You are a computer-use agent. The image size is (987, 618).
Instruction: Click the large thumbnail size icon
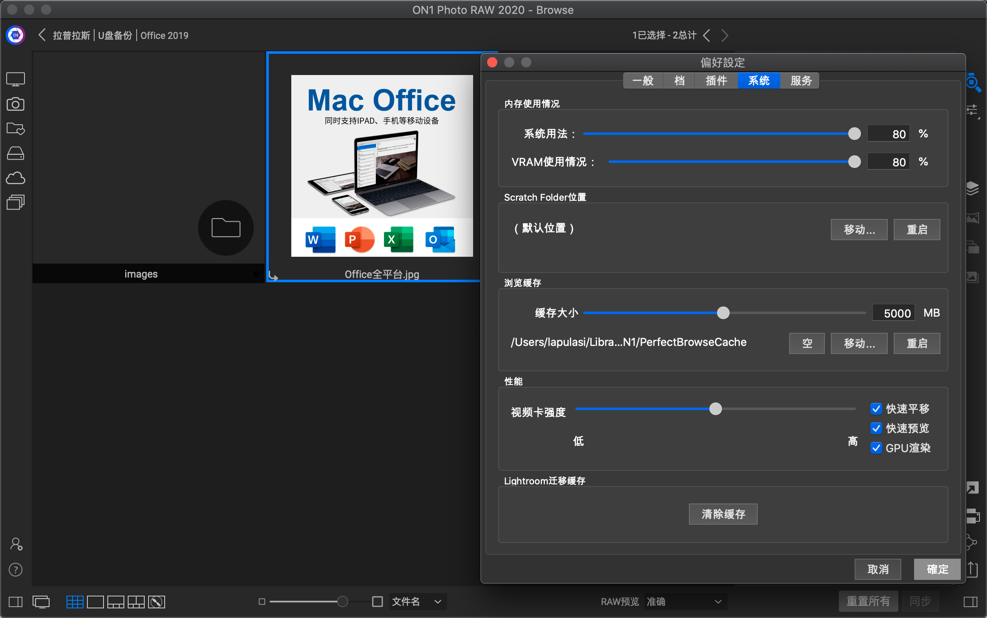tap(377, 602)
